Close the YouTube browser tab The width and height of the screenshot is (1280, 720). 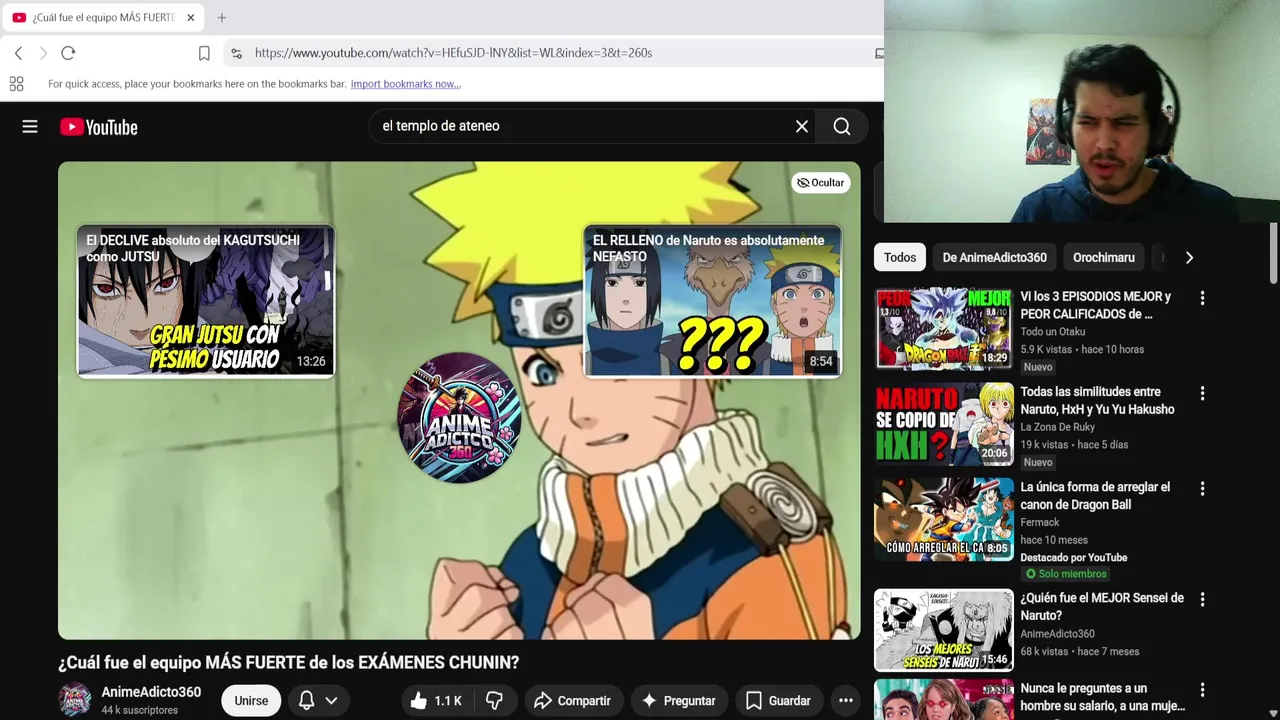(190, 17)
